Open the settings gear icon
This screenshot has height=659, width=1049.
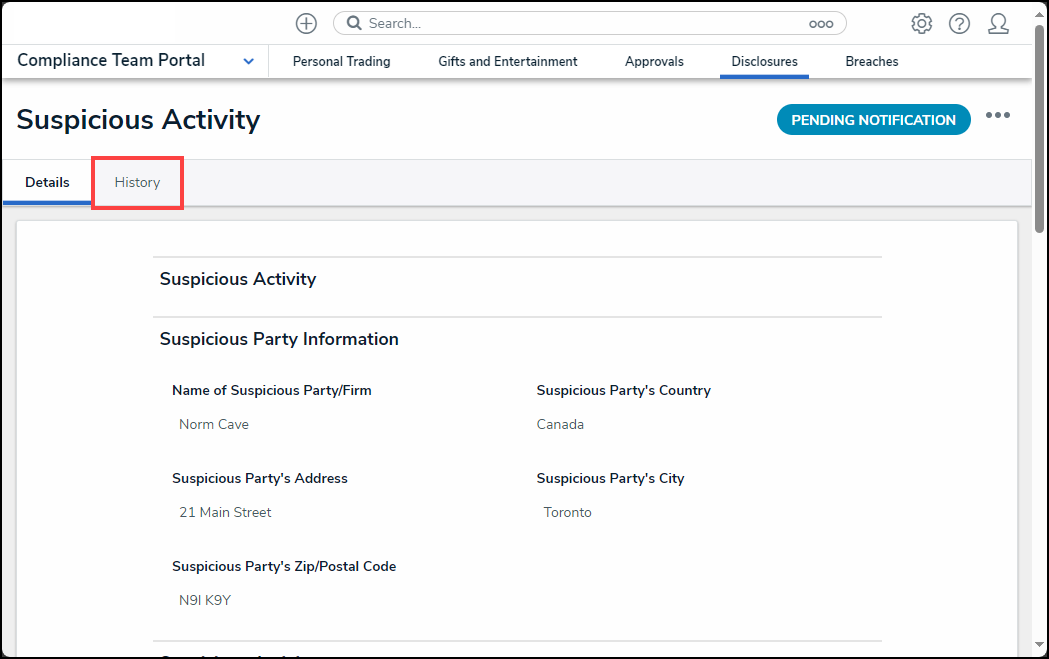[921, 23]
